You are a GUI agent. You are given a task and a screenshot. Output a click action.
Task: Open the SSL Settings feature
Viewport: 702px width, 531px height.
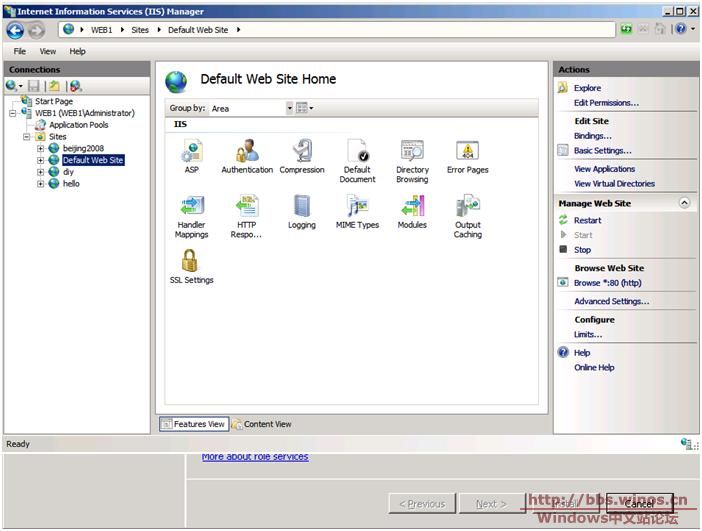(191, 267)
